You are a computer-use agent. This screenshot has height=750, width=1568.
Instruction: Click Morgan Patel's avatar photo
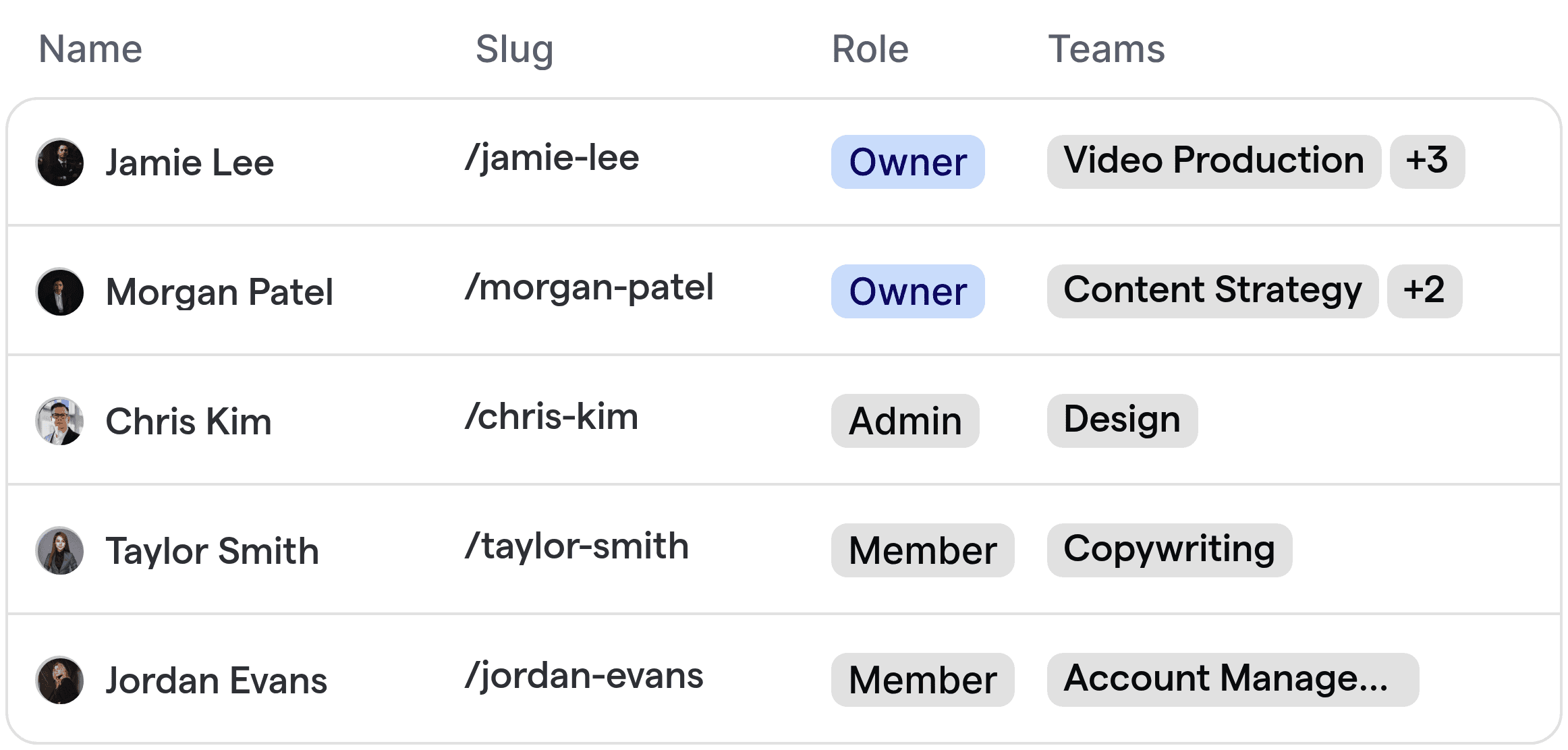(60, 292)
